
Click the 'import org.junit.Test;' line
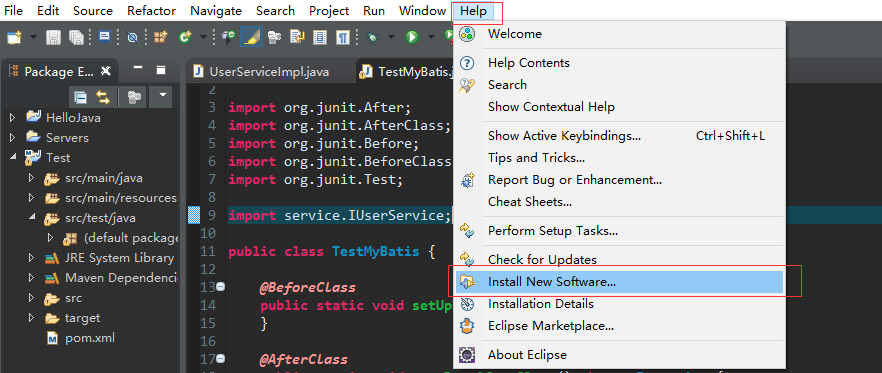[x=316, y=179]
